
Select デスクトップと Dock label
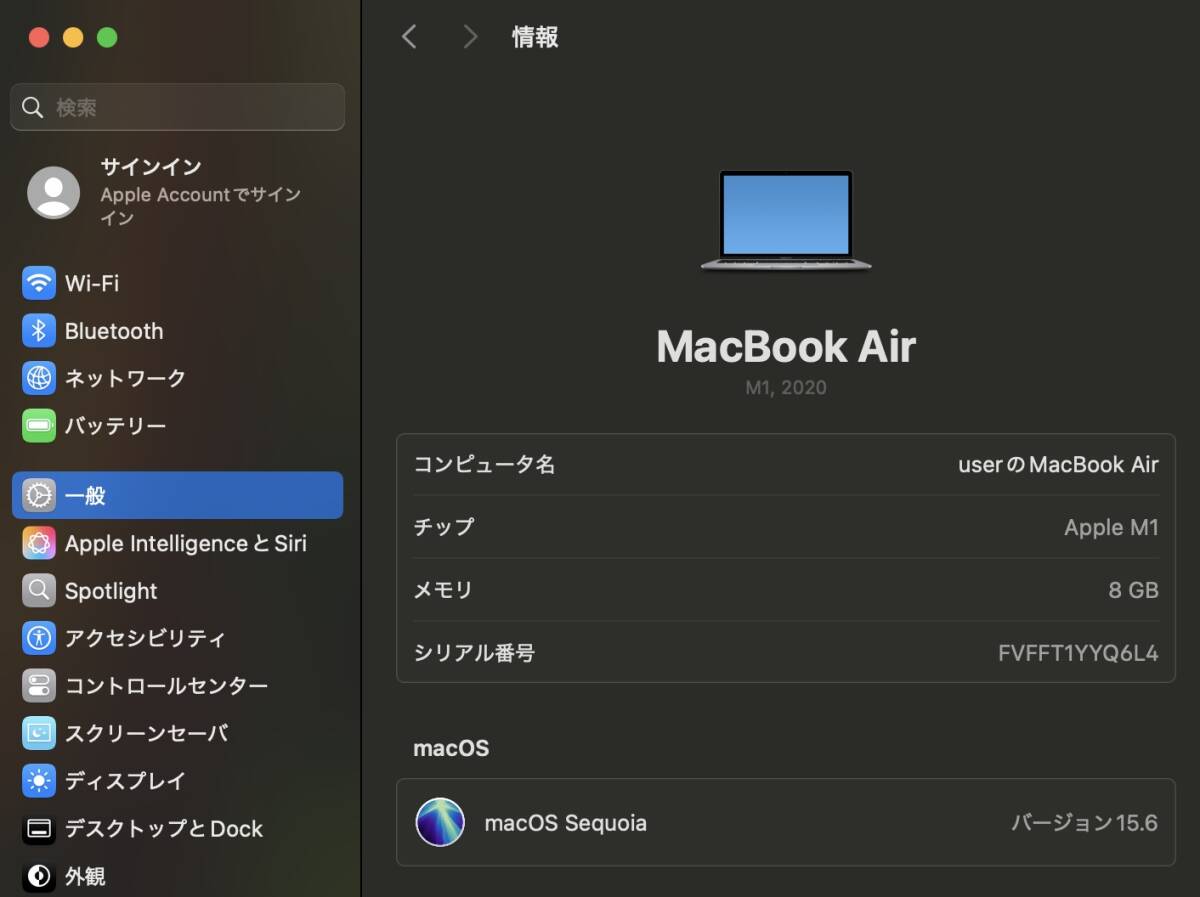click(x=164, y=829)
